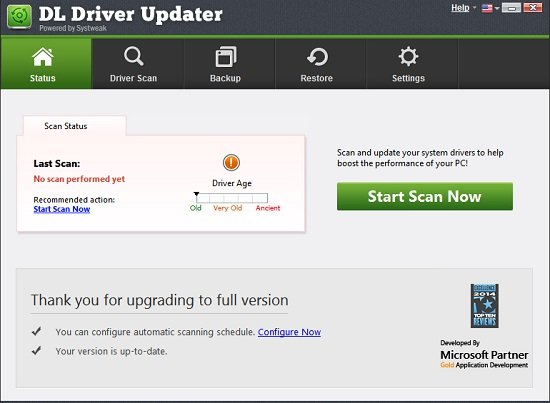The image size is (550, 403).
Task: Expand the language flag dropdown arrow
Action: [497, 8]
